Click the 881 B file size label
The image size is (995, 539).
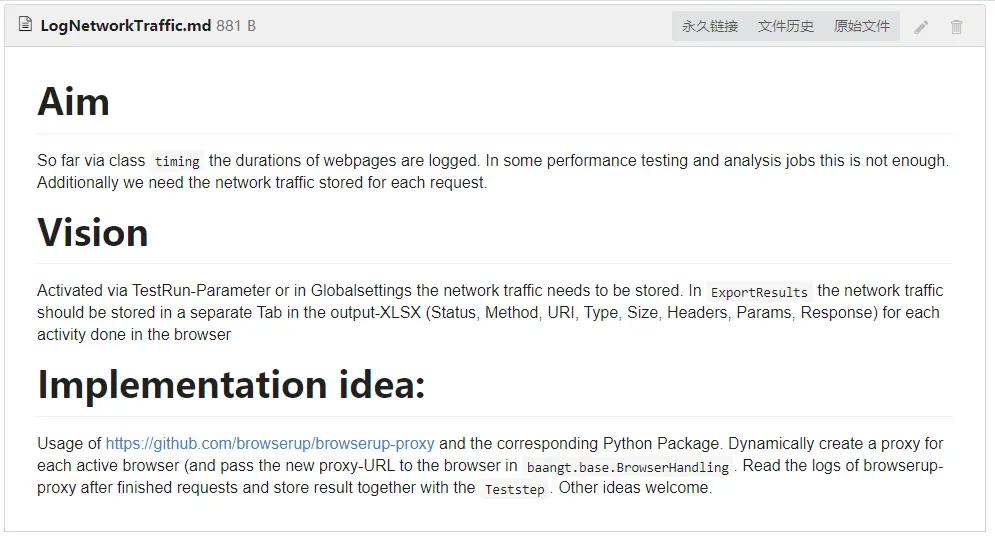(x=236, y=26)
